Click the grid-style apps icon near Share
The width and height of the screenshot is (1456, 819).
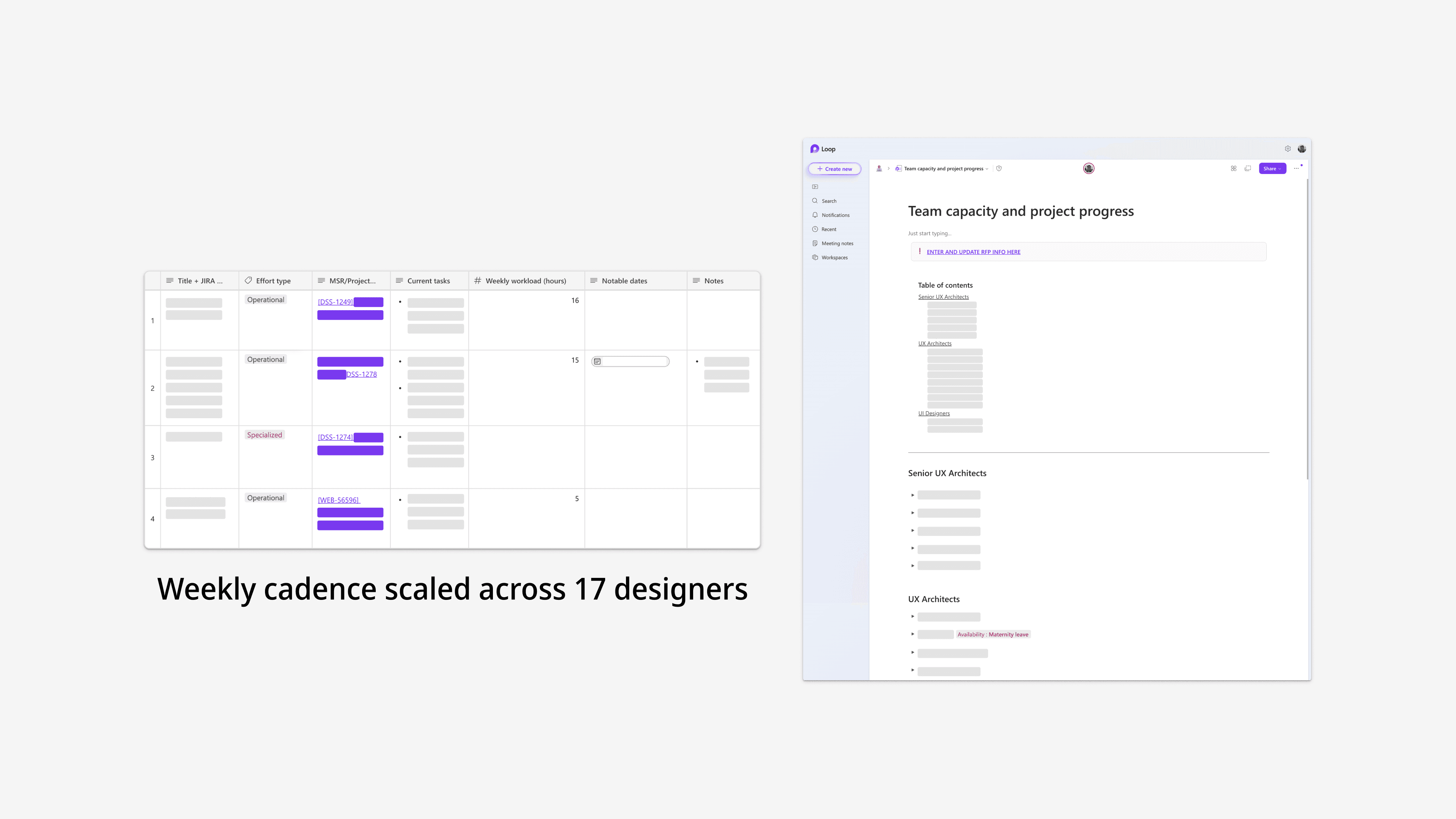(1233, 168)
